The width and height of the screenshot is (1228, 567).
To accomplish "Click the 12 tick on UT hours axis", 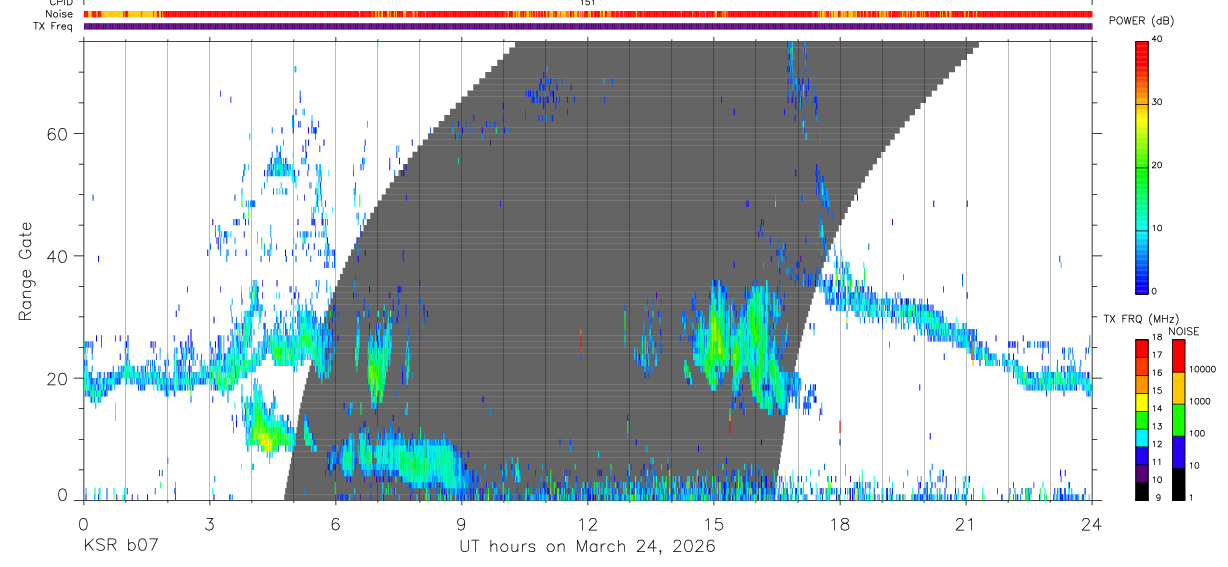I will [x=587, y=524].
